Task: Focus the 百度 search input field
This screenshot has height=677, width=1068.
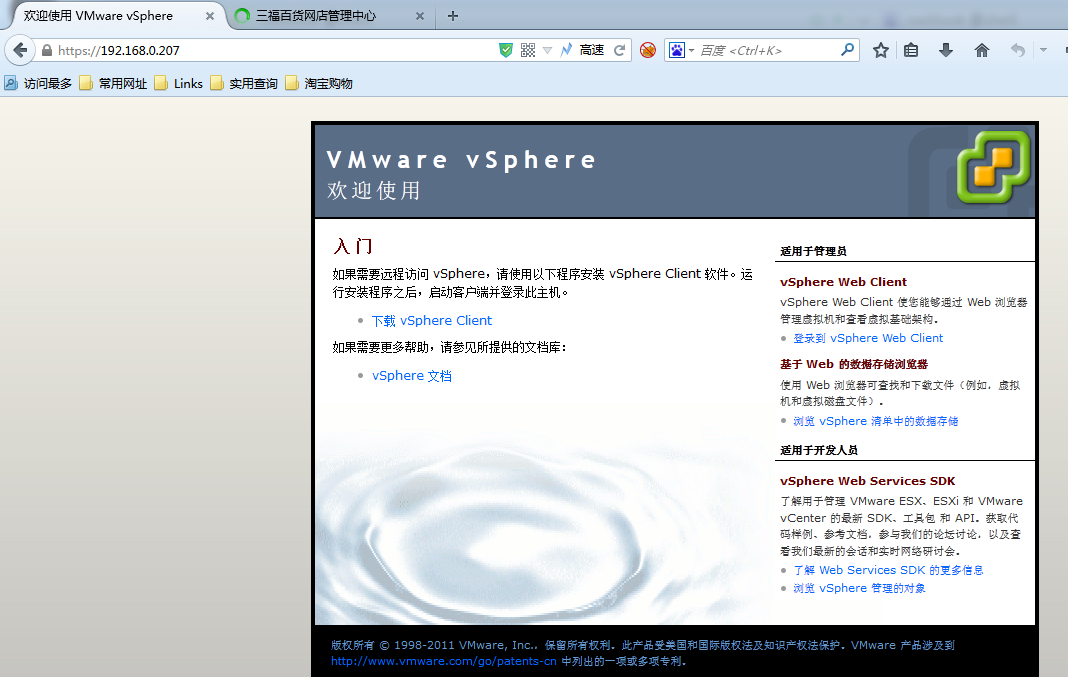Action: [x=767, y=50]
